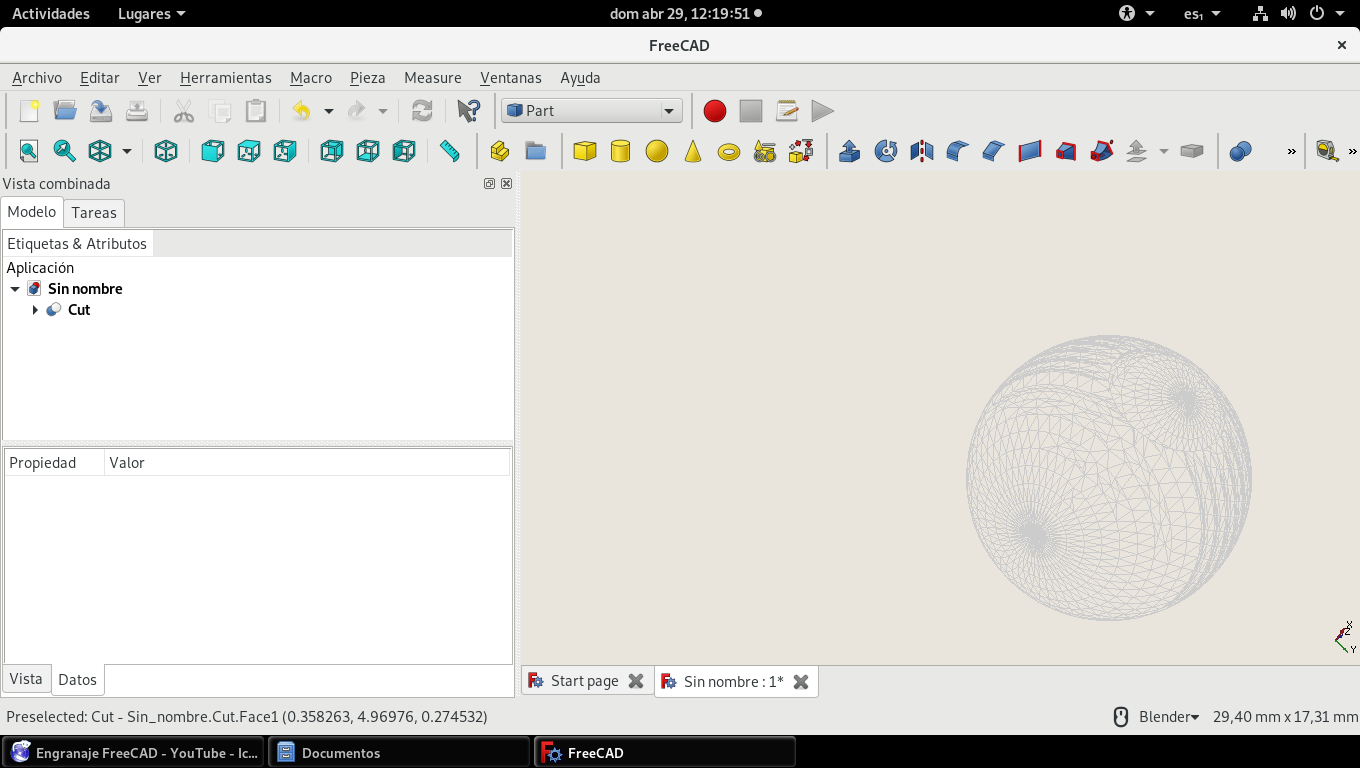Click the Propiedad column header

click(55, 463)
